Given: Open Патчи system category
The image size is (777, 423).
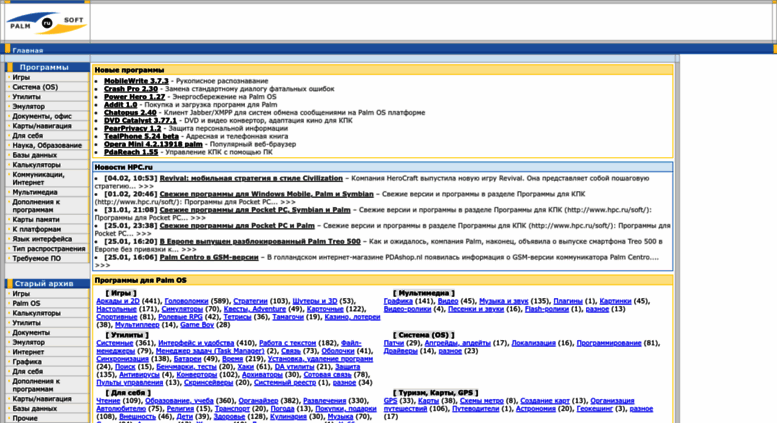Looking at the screenshot, I should click(393, 343).
